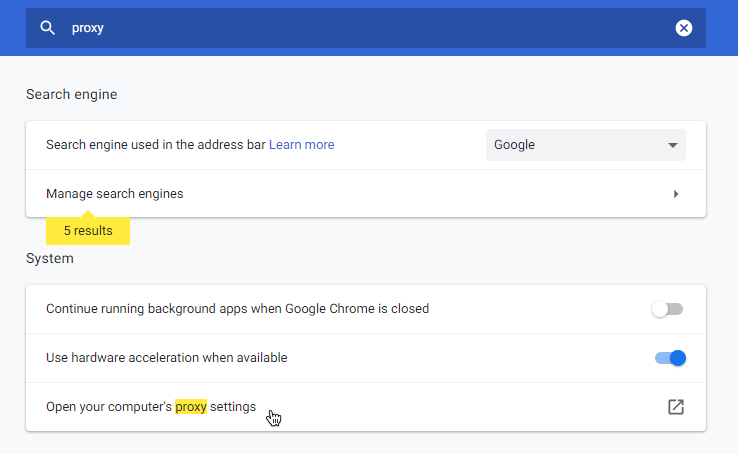Disable the hardware acceleration switch
The width and height of the screenshot is (738, 454).
tap(670, 358)
